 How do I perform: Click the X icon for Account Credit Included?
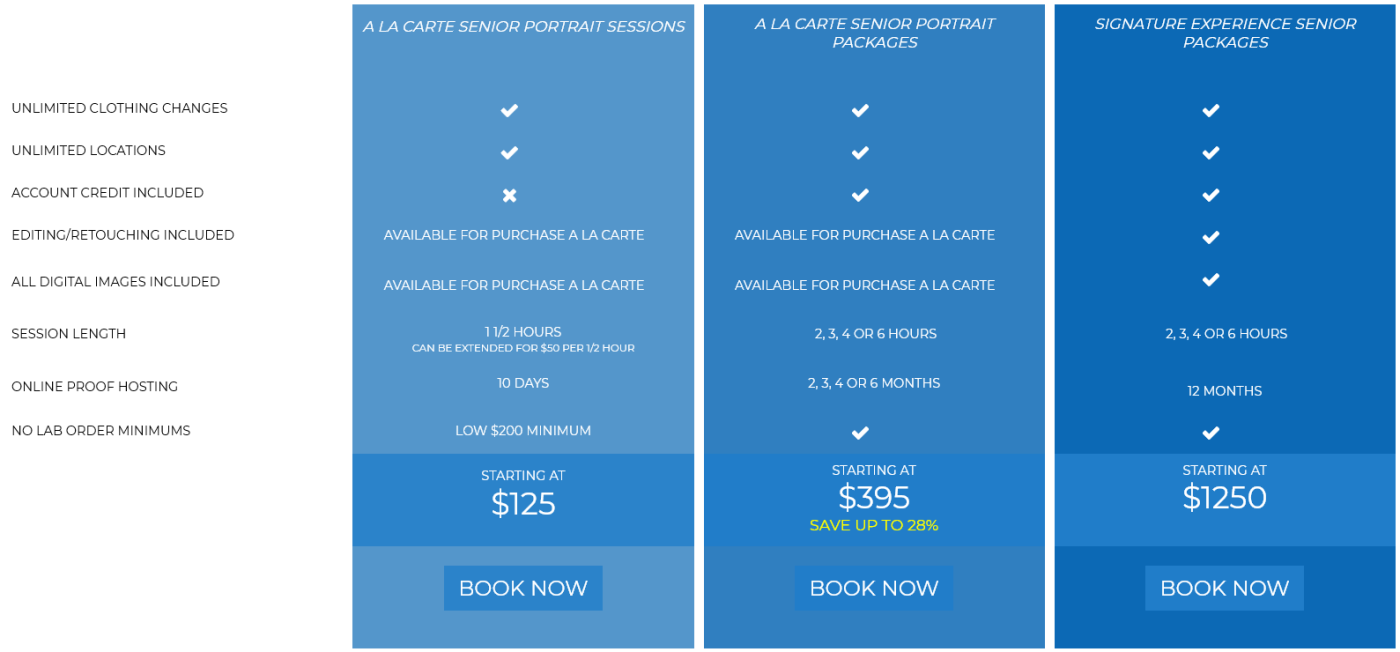coord(509,195)
